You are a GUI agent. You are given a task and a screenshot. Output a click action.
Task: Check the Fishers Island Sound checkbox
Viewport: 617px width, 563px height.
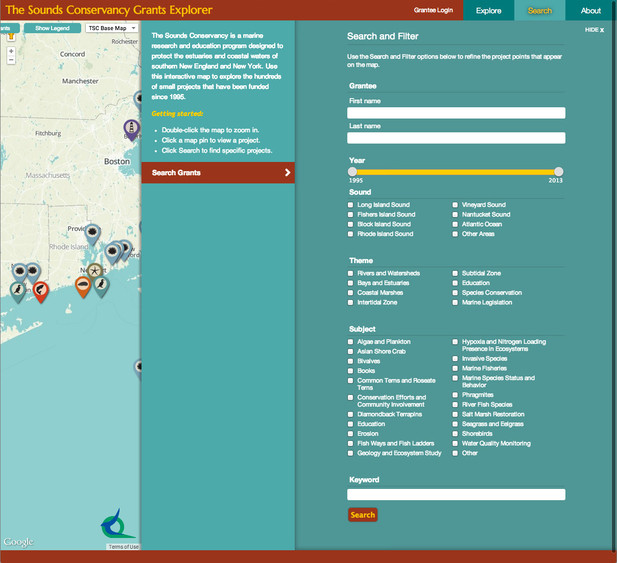[x=350, y=214]
